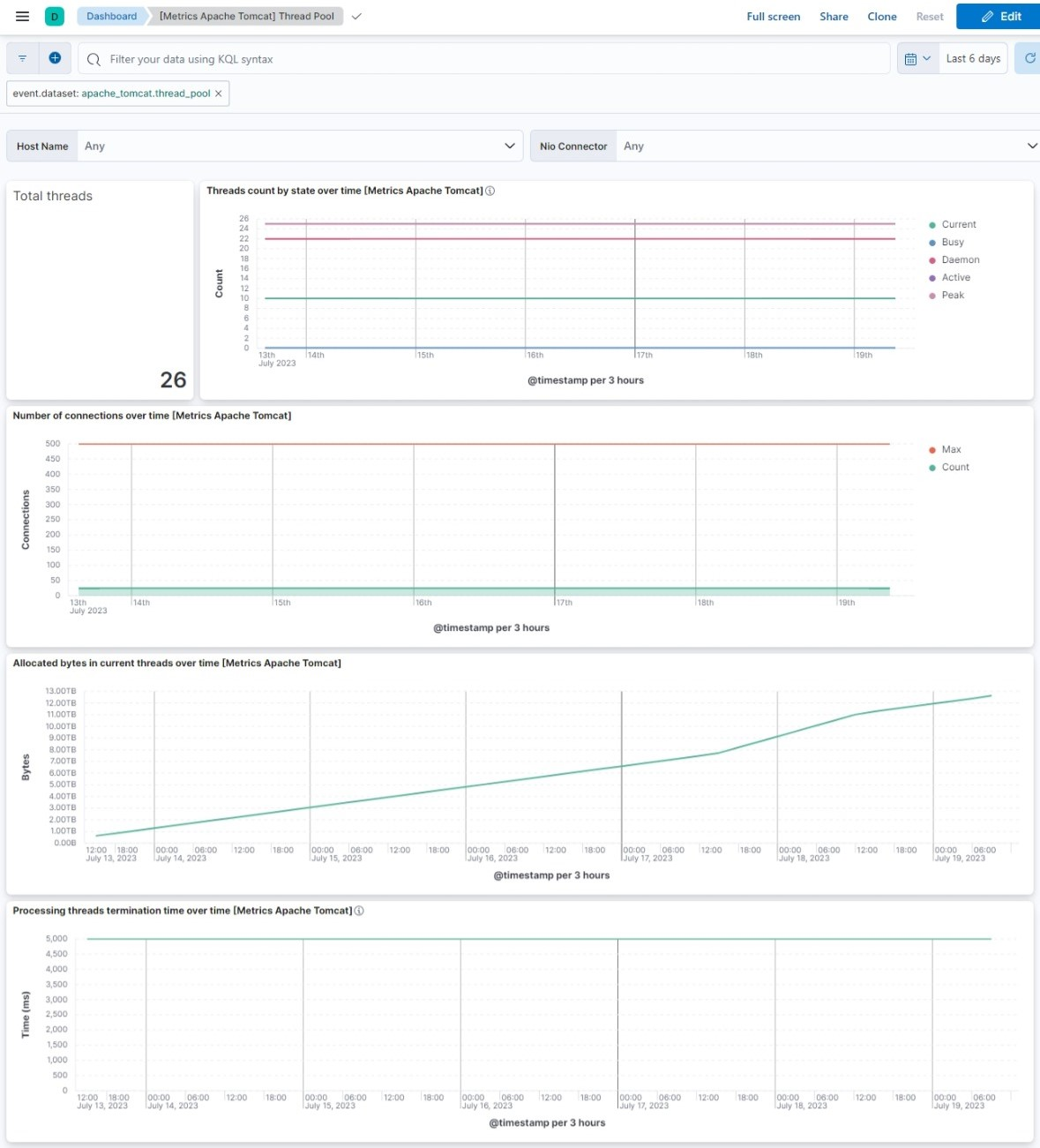Viewport: 1040px width, 1148px height.
Task: Click the Edit button
Action: 1000,16
